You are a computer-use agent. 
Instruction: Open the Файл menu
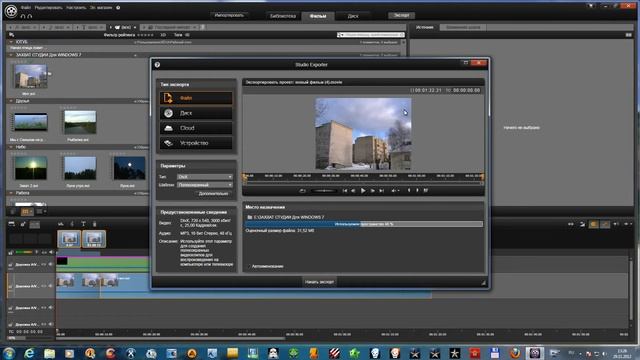(x=26, y=7)
